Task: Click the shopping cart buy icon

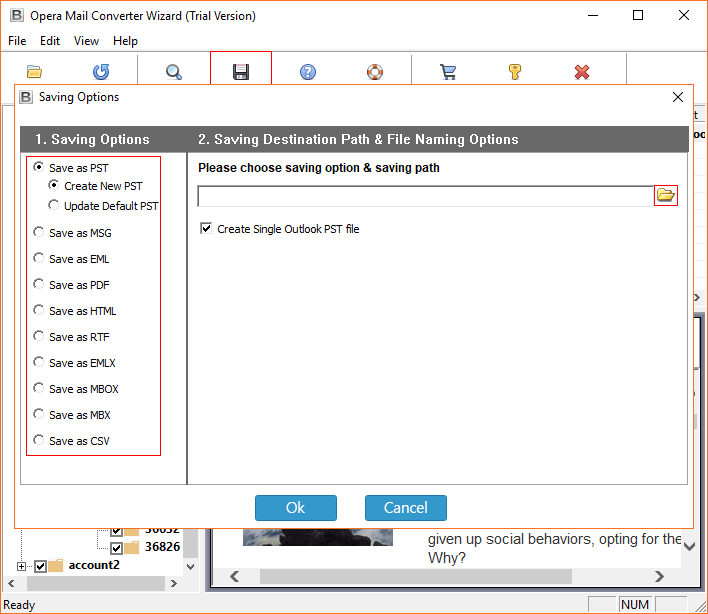Action: pyautogui.click(x=448, y=72)
